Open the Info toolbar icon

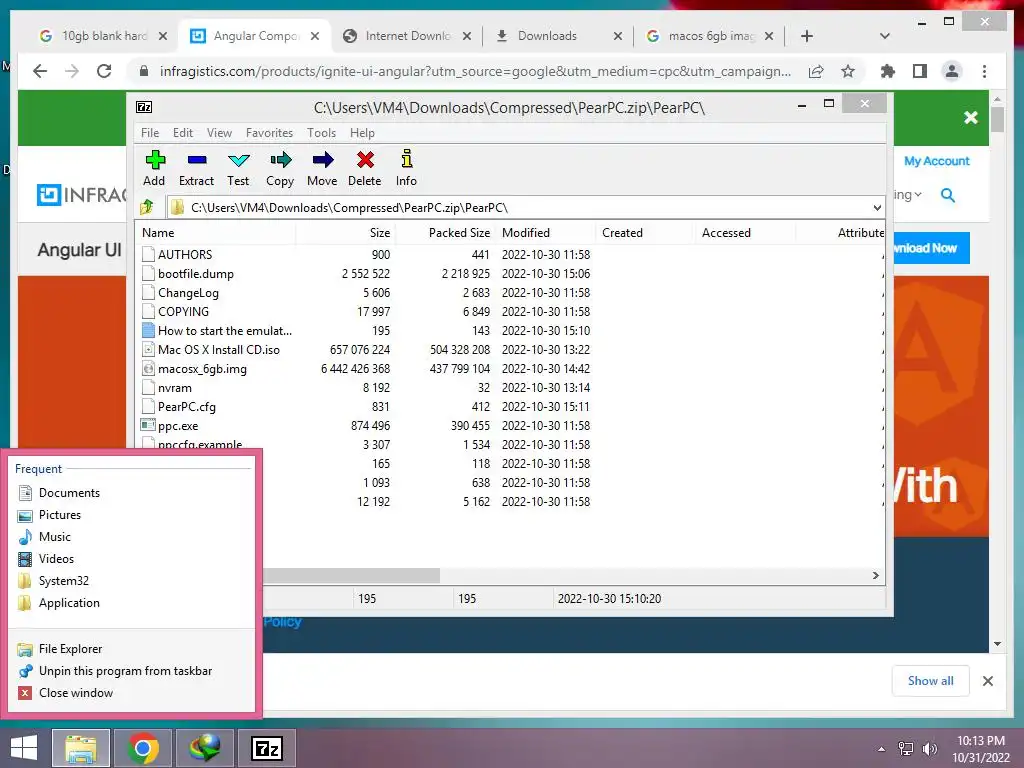(x=406, y=168)
